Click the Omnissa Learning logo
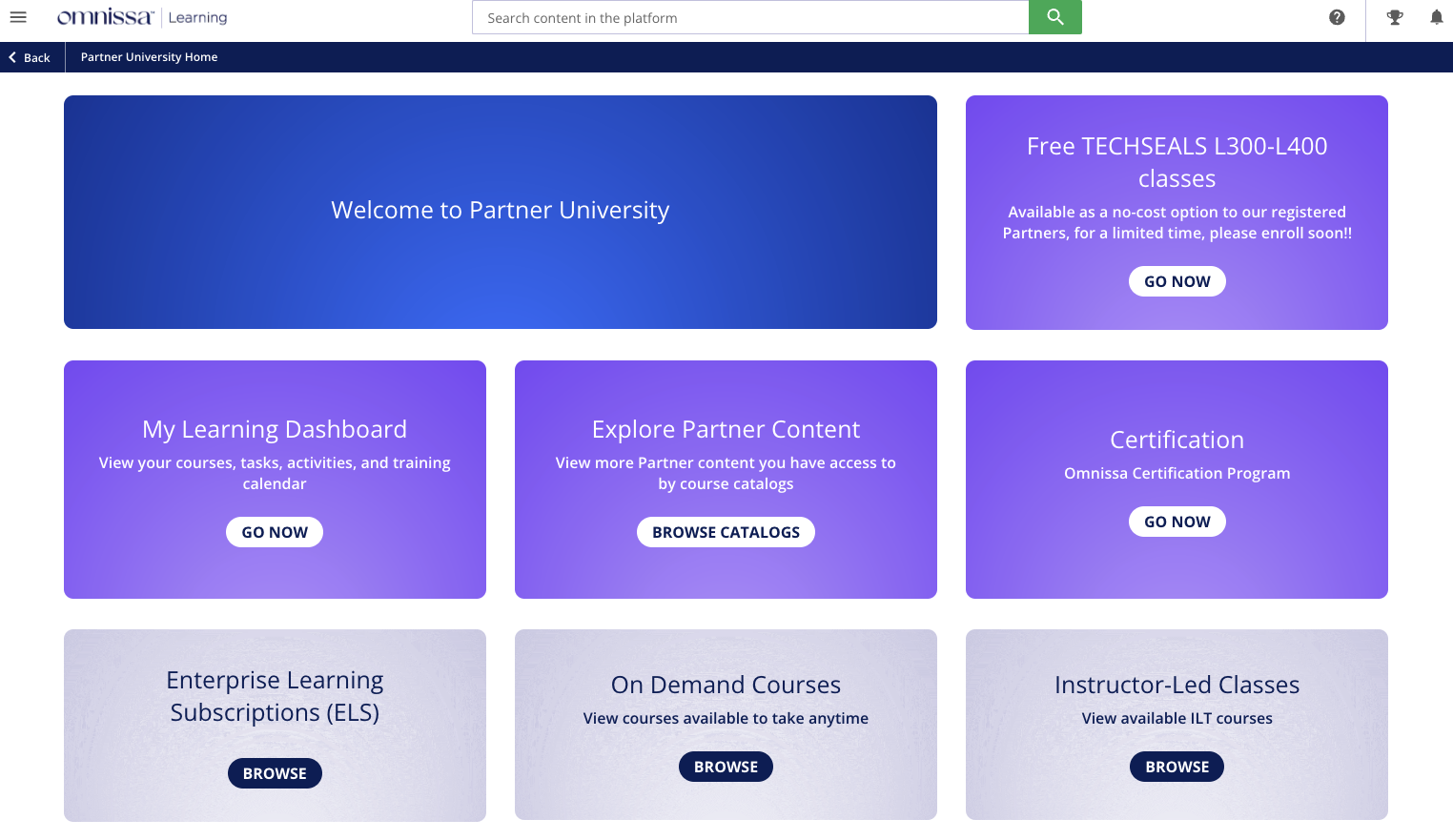The width and height of the screenshot is (1453, 840). (142, 17)
